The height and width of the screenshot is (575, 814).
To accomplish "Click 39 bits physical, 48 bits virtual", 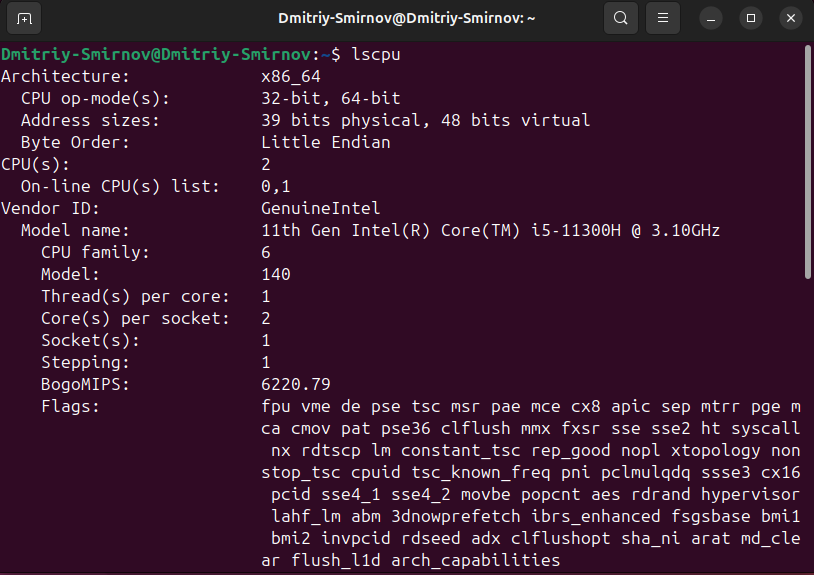I will [426, 120].
